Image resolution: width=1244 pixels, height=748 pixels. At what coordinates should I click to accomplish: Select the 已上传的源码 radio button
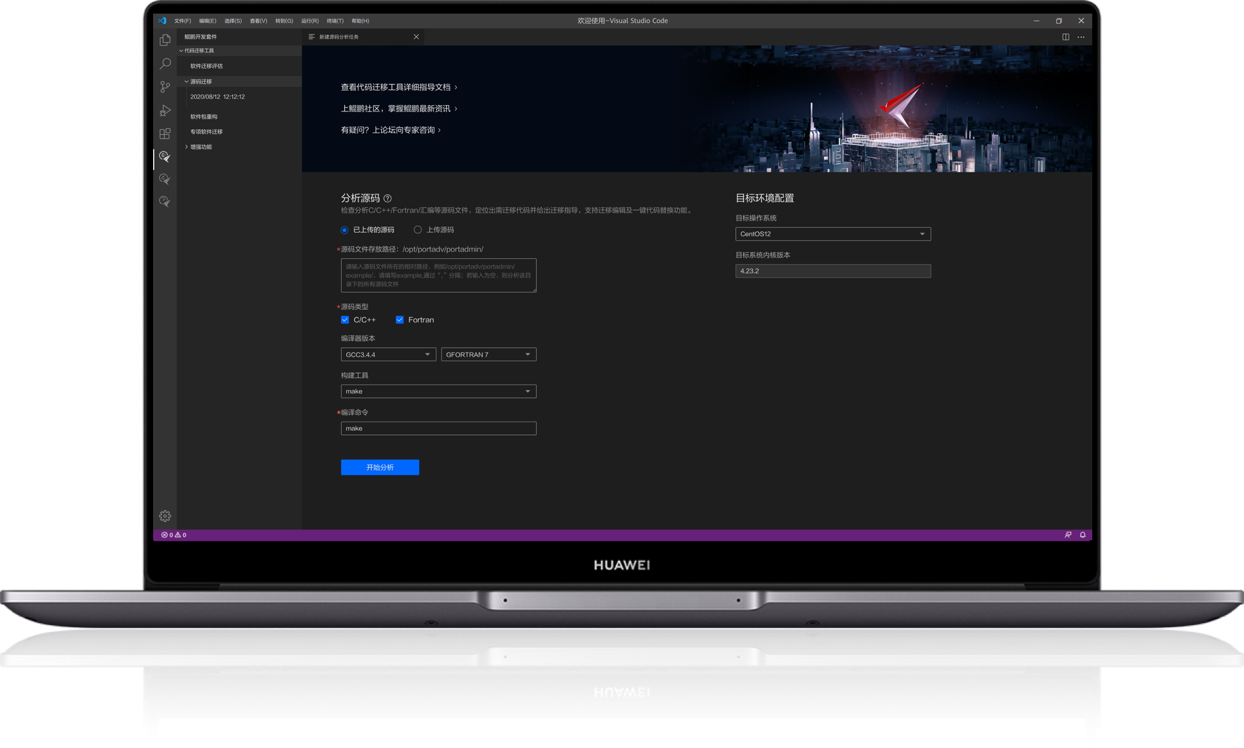(345, 230)
